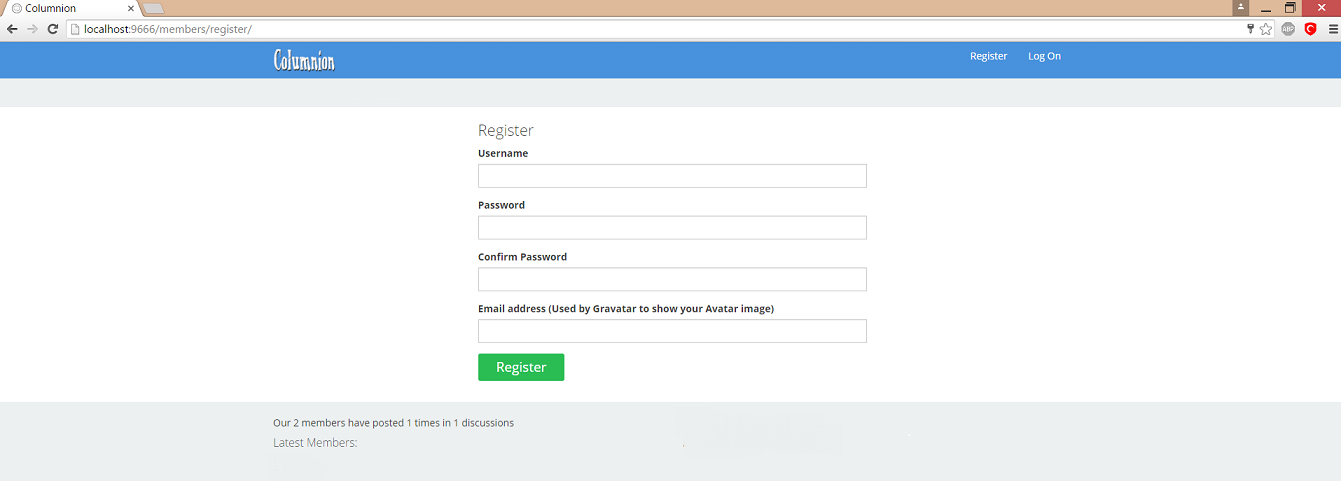This screenshot has width=1341, height=481.
Task: Select the Confirm Password field
Action: point(672,280)
